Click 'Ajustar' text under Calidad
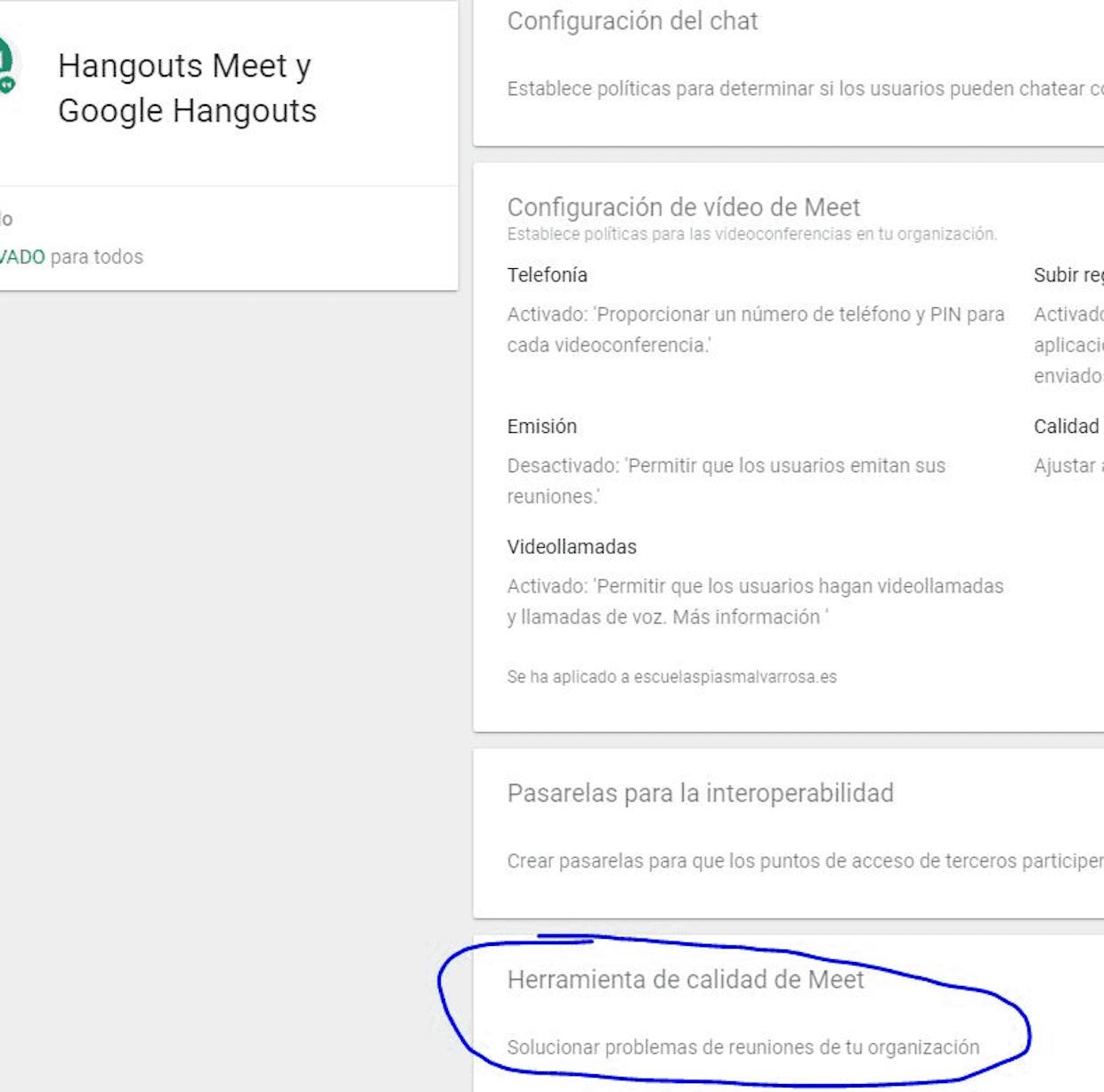1104x1092 pixels. pyautogui.click(x=1067, y=465)
